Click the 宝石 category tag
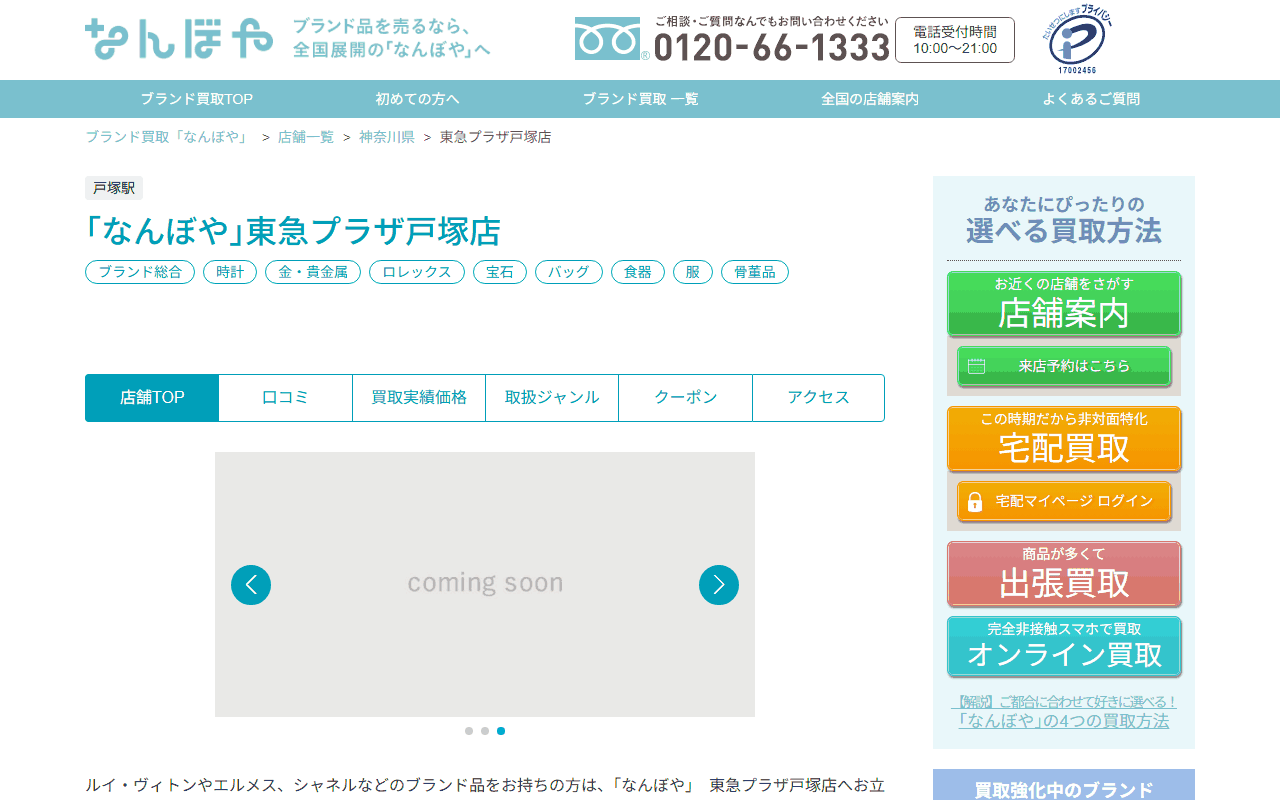 click(x=500, y=272)
